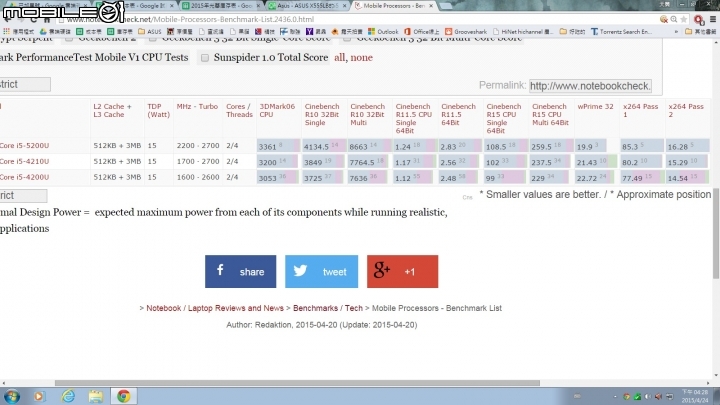
Task: Click the 259.5 Cinebench R15 multi score
Action: 550,146
